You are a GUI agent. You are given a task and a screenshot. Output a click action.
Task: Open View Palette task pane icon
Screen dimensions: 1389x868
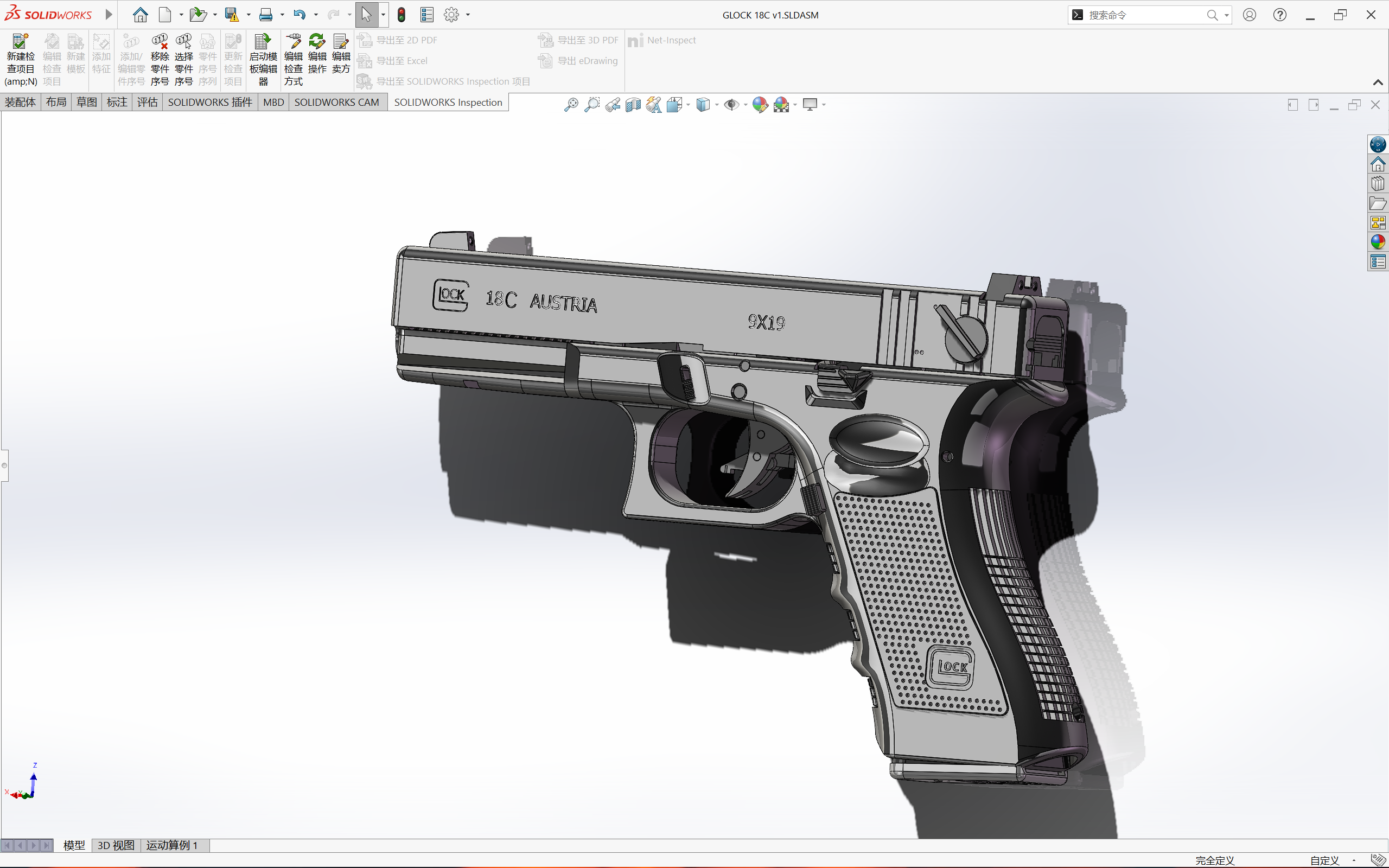click(x=1378, y=223)
